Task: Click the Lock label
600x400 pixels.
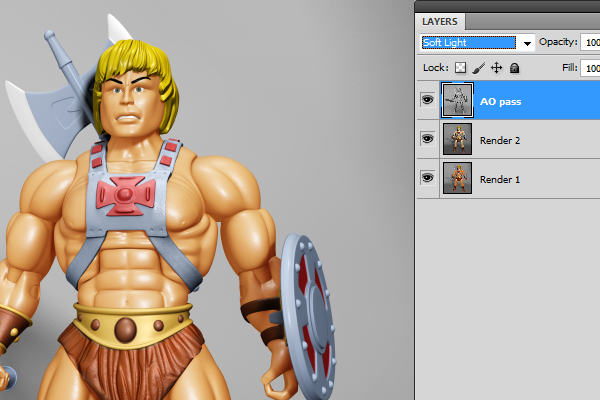Action: (435, 68)
